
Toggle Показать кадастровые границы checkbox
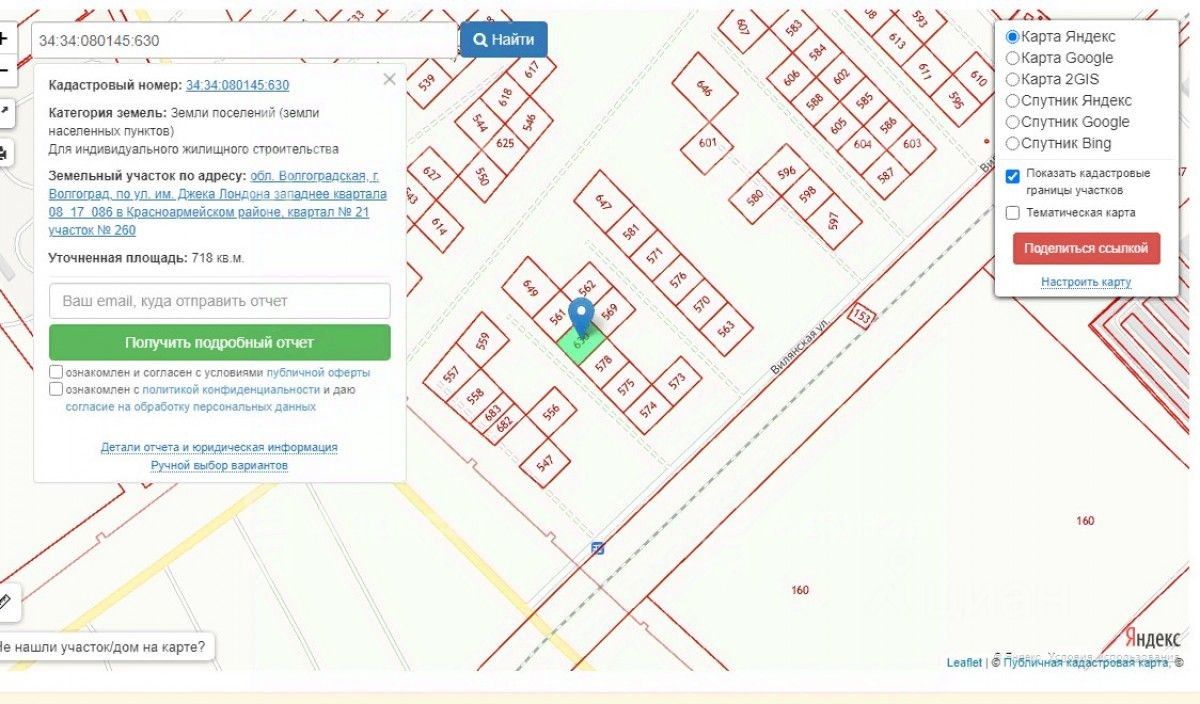point(1012,176)
